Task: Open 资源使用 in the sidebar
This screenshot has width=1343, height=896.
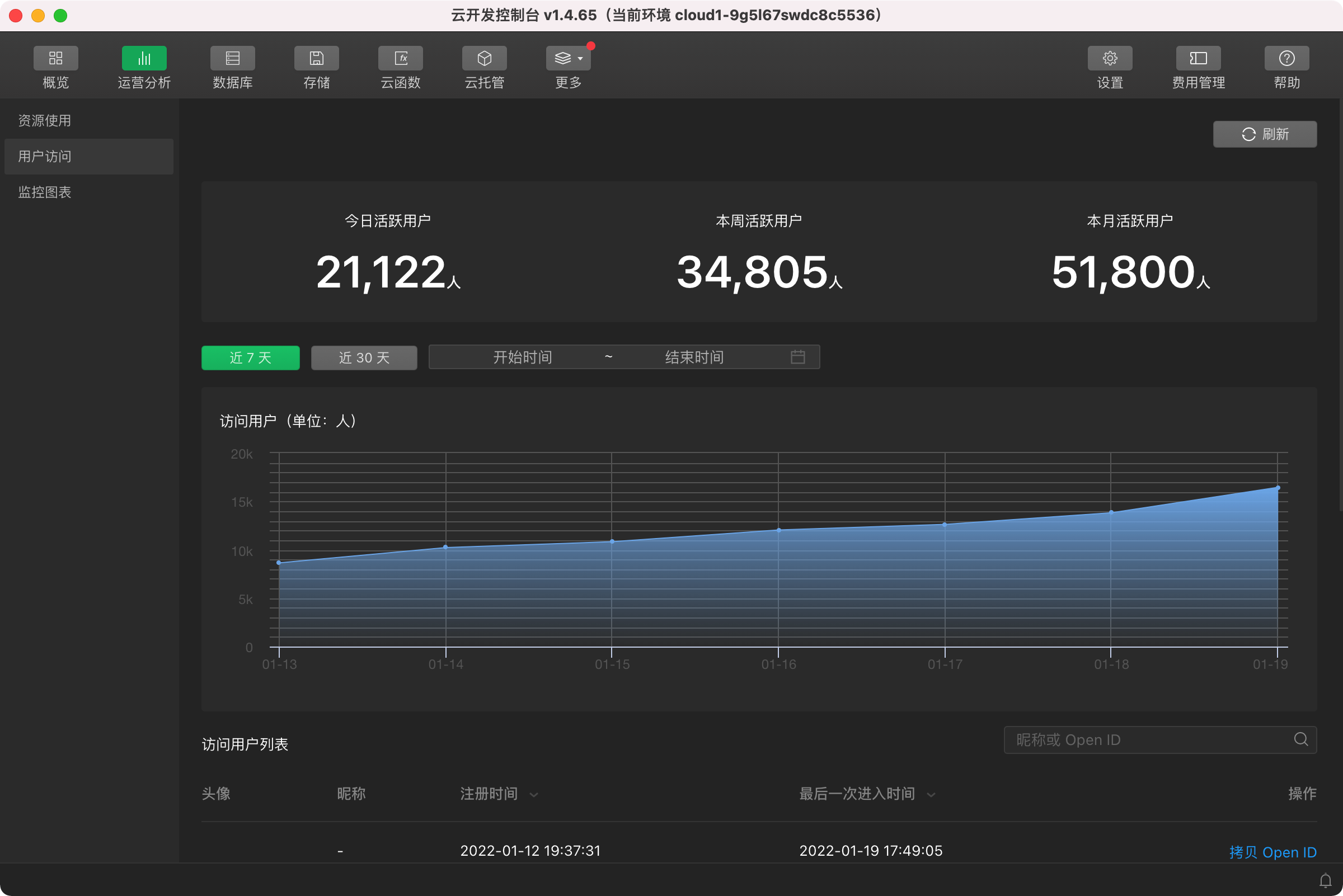Action: coord(45,121)
